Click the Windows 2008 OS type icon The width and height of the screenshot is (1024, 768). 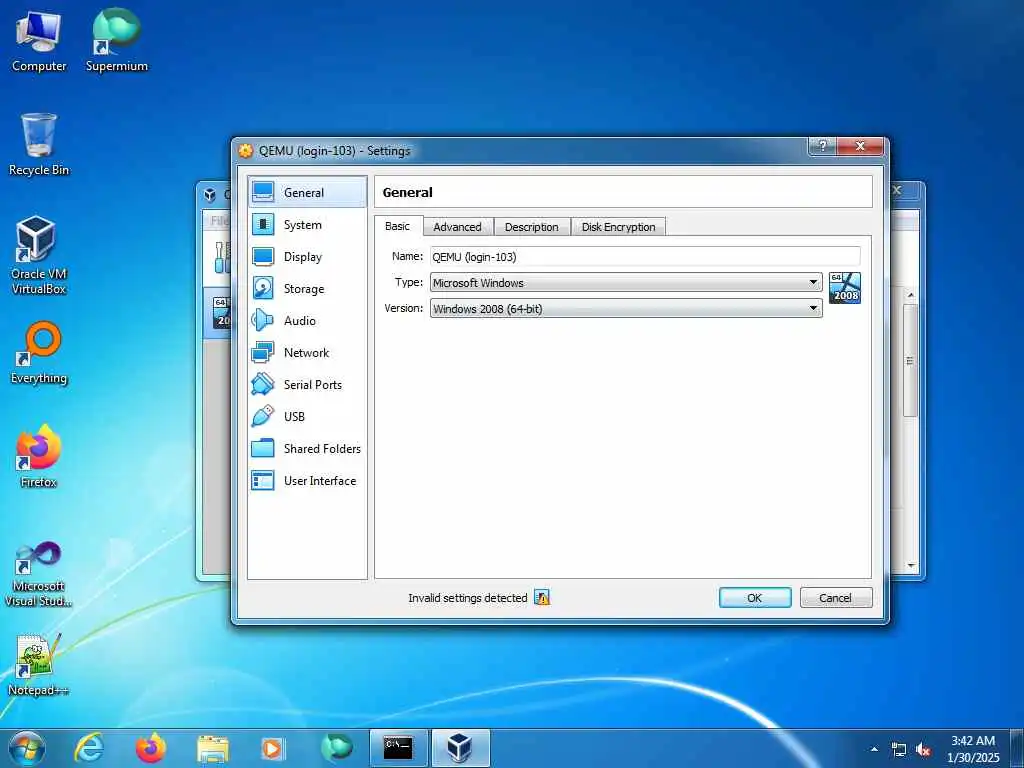tap(844, 288)
